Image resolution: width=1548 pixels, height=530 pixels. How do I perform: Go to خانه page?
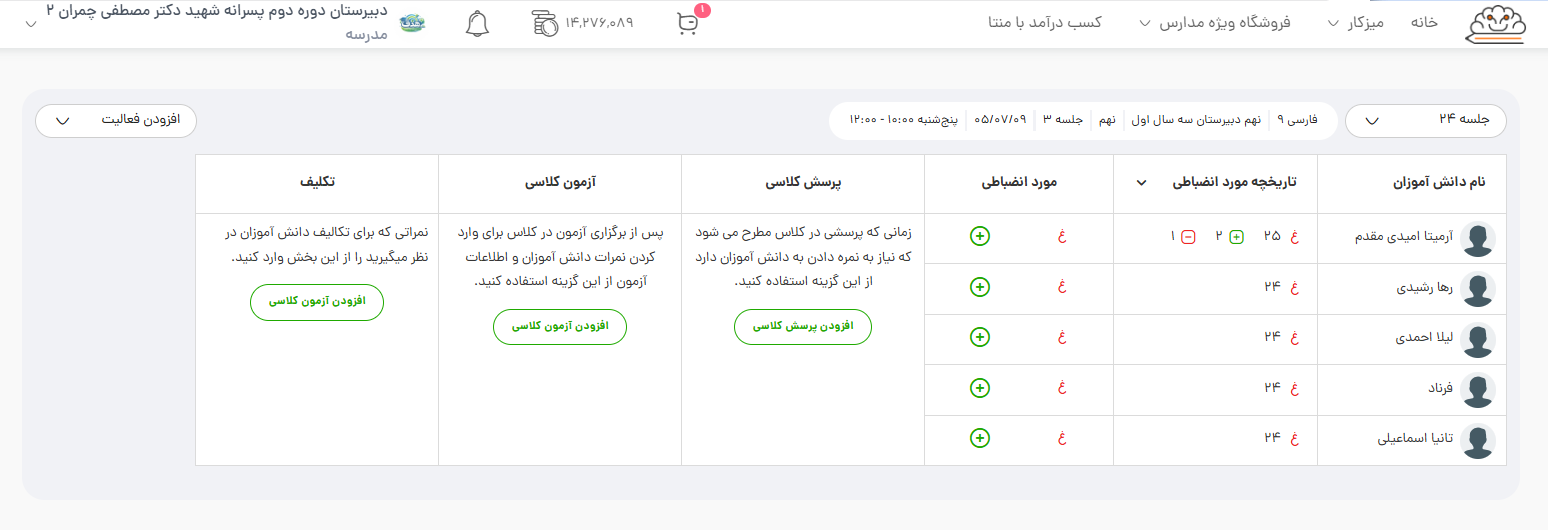point(1424,22)
